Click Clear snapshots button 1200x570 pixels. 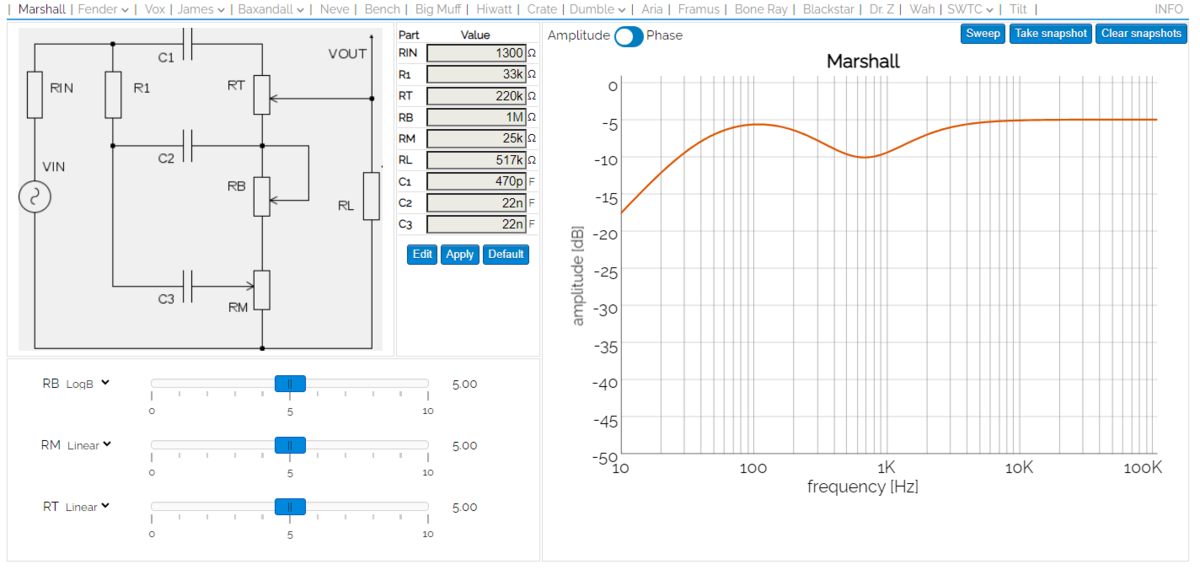point(1141,33)
